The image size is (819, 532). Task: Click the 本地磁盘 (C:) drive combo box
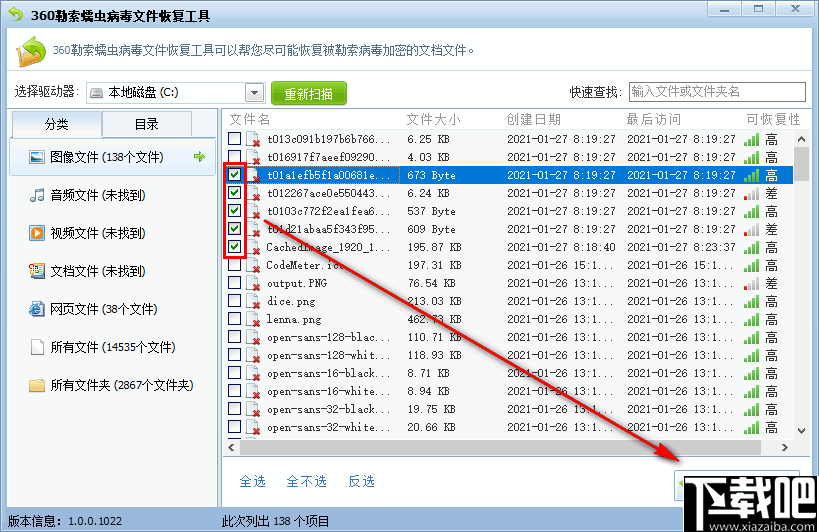tap(176, 93)
